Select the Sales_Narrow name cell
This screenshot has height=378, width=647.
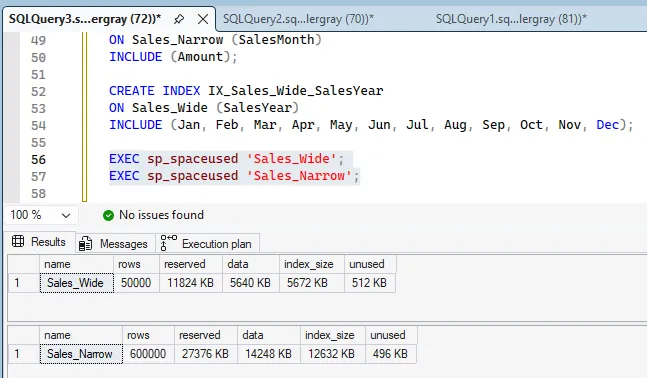81,354
